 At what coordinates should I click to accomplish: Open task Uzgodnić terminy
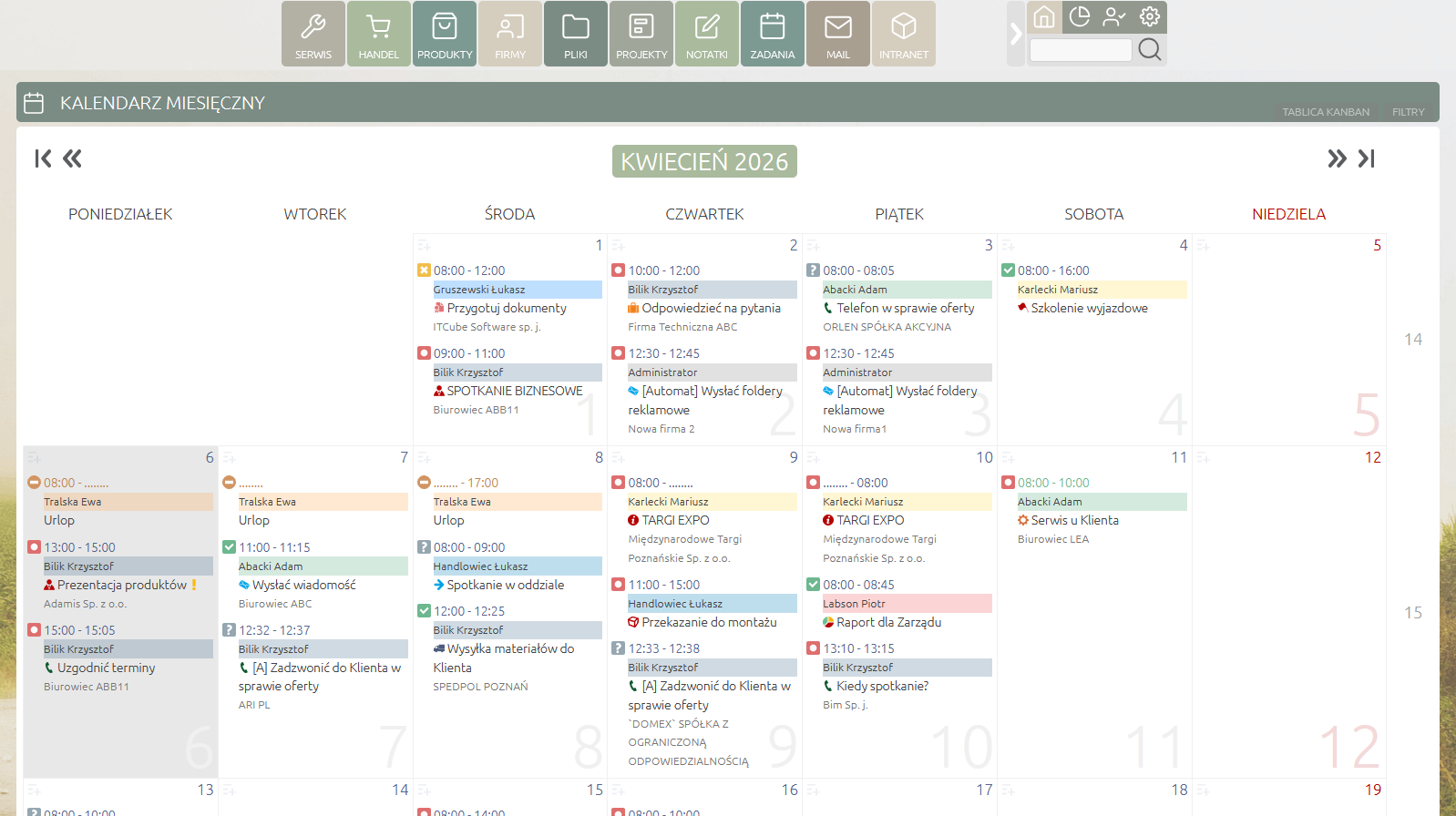pos(107,668)
